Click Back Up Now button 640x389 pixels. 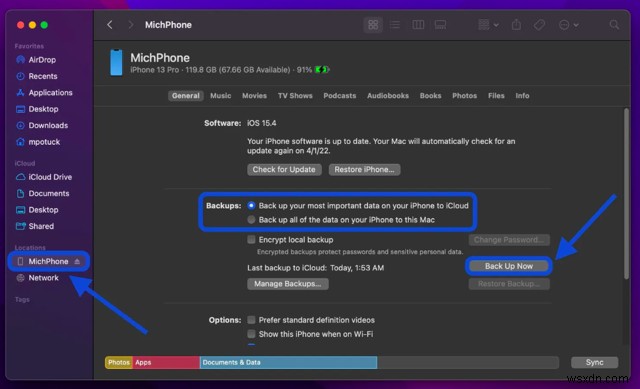coord(509,266)
